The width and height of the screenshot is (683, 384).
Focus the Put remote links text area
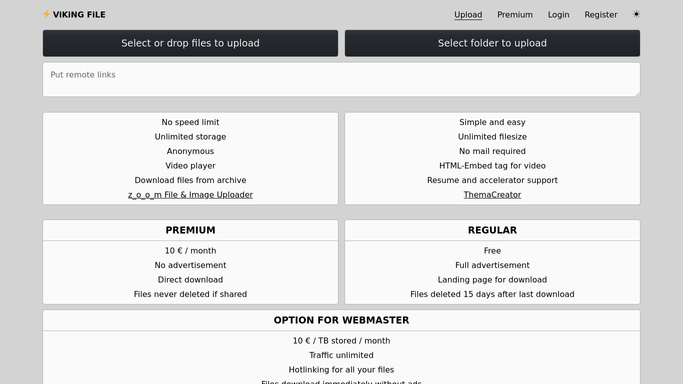[342, 80]
